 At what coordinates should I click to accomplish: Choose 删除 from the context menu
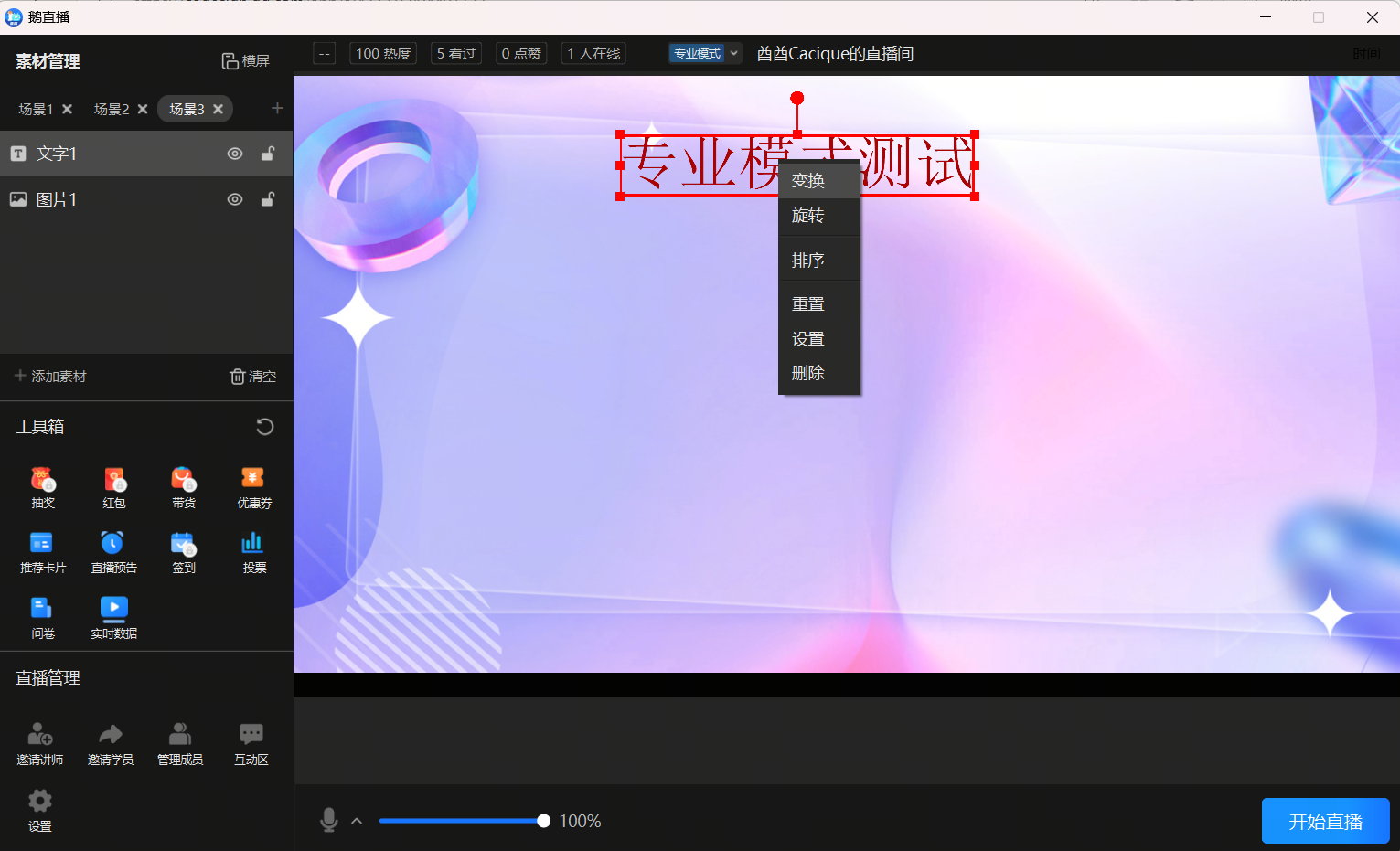point(807,373)
